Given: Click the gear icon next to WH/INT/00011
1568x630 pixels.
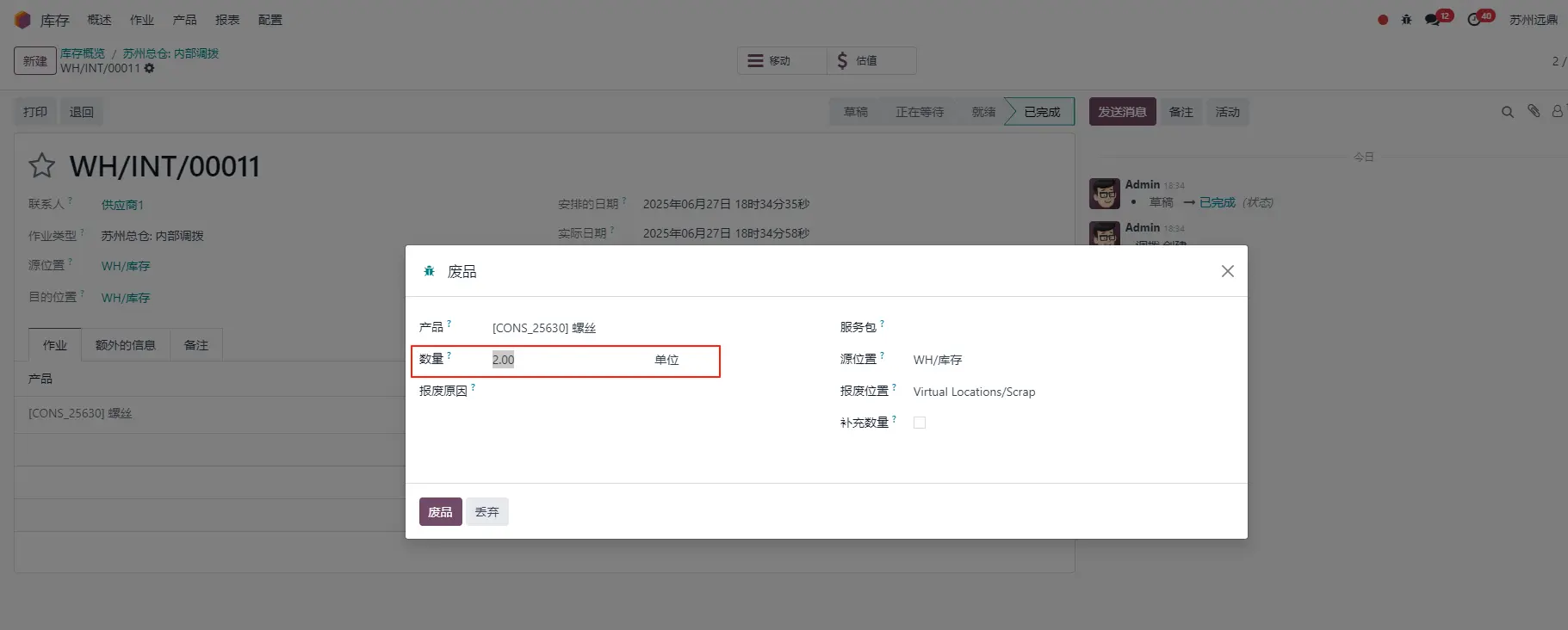Looking at the screenshot, I should tap(149, 68).
